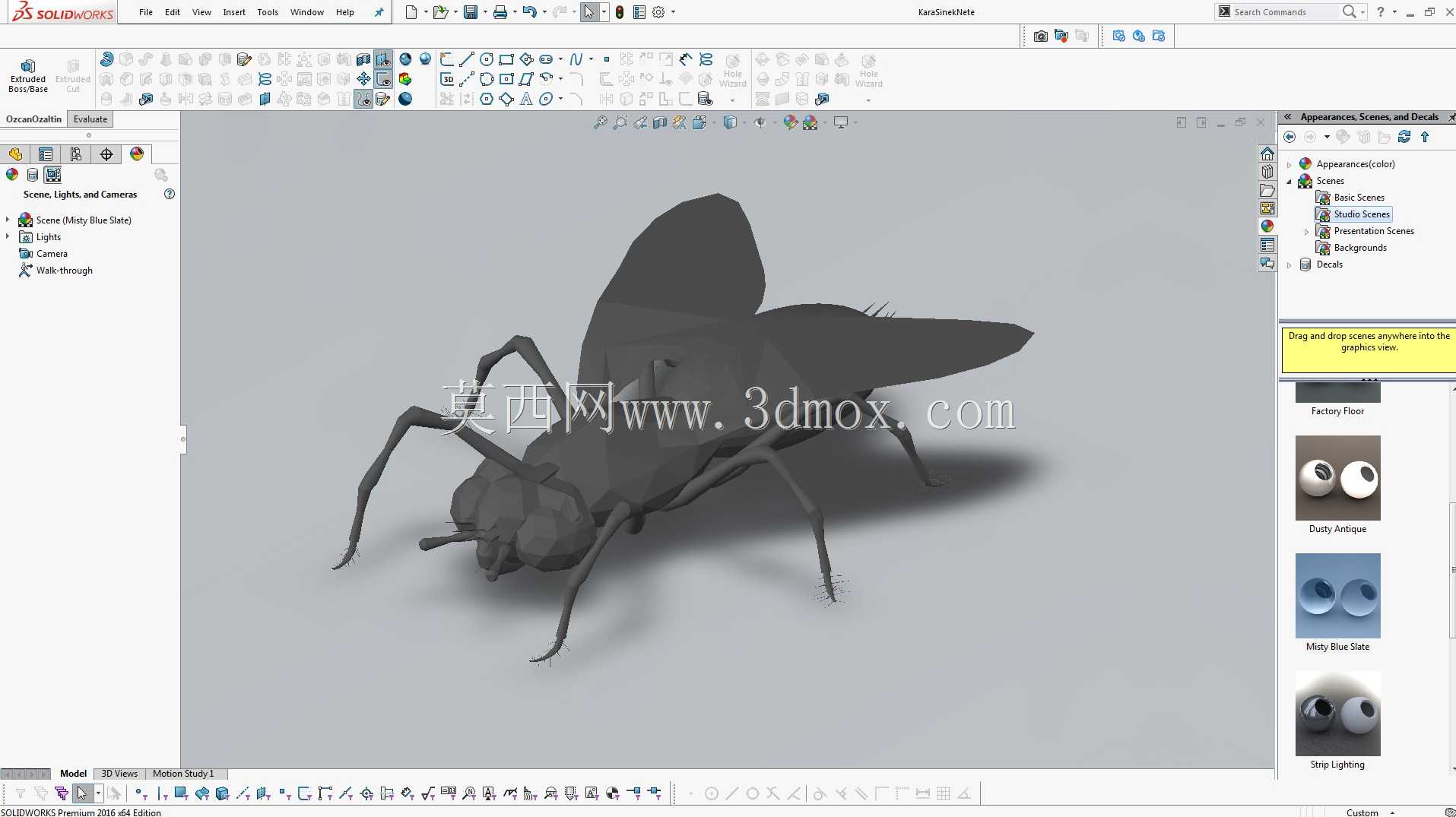Select the Spline sketch tool
1456x817 pixels.
click(576, 59)
